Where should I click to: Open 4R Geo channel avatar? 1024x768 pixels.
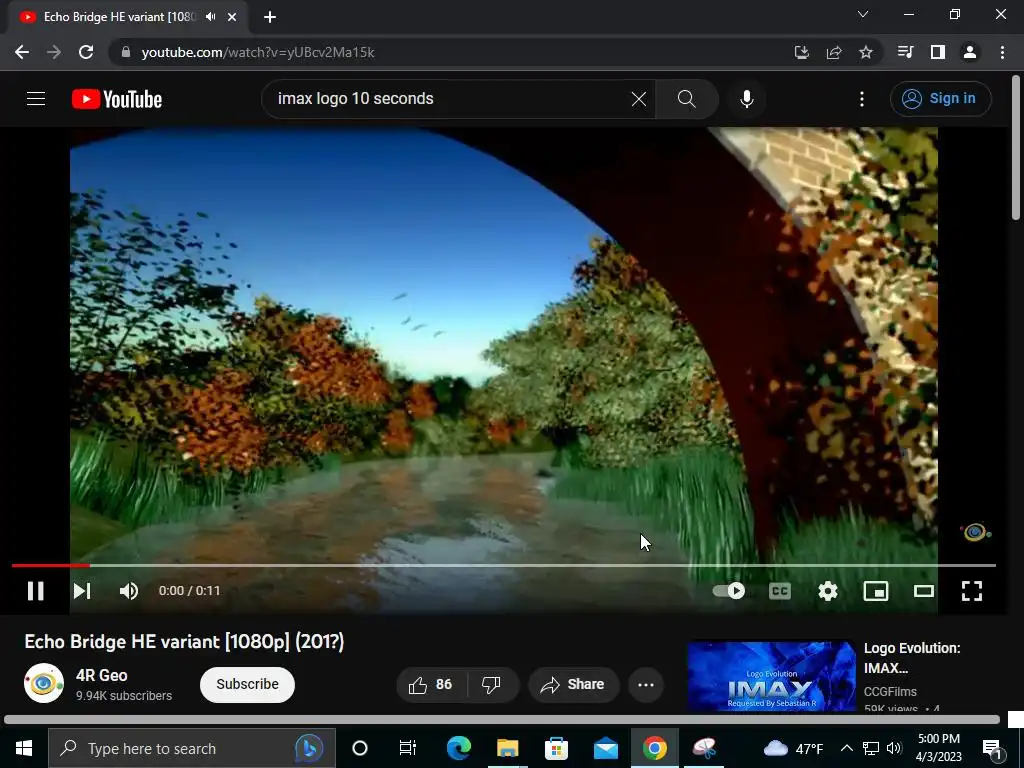[x=44, y=683]
